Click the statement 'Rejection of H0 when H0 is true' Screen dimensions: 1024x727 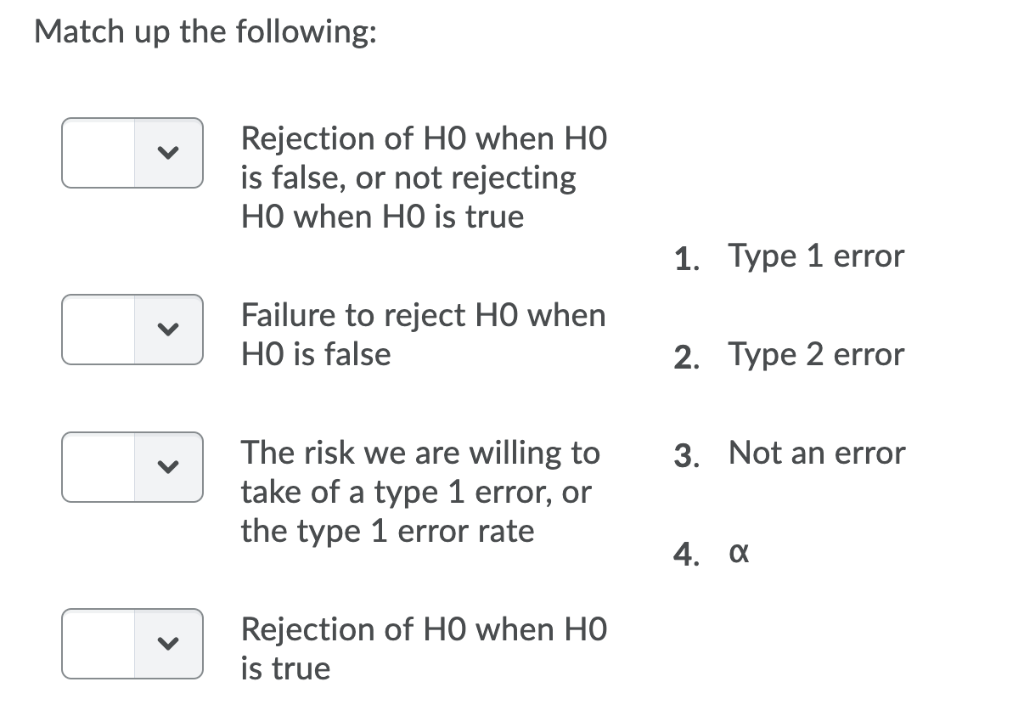[423, 648]
